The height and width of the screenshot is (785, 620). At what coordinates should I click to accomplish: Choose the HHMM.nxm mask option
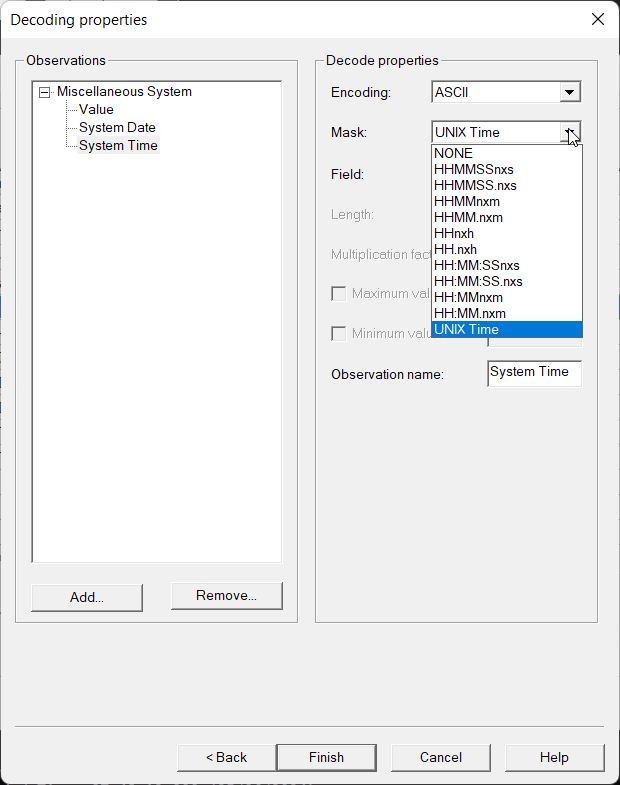[x=506, y=217]
